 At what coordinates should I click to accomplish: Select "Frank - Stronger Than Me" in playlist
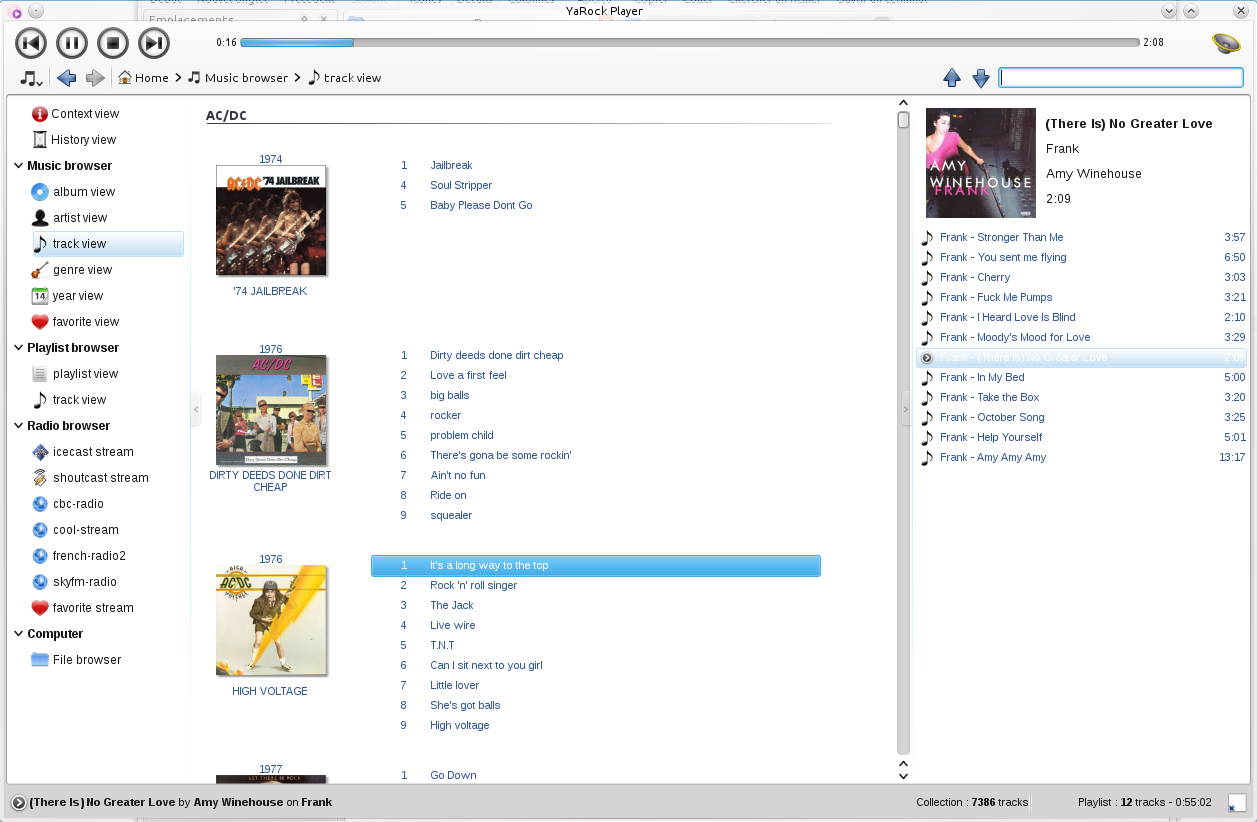[x=1082, y=237]
